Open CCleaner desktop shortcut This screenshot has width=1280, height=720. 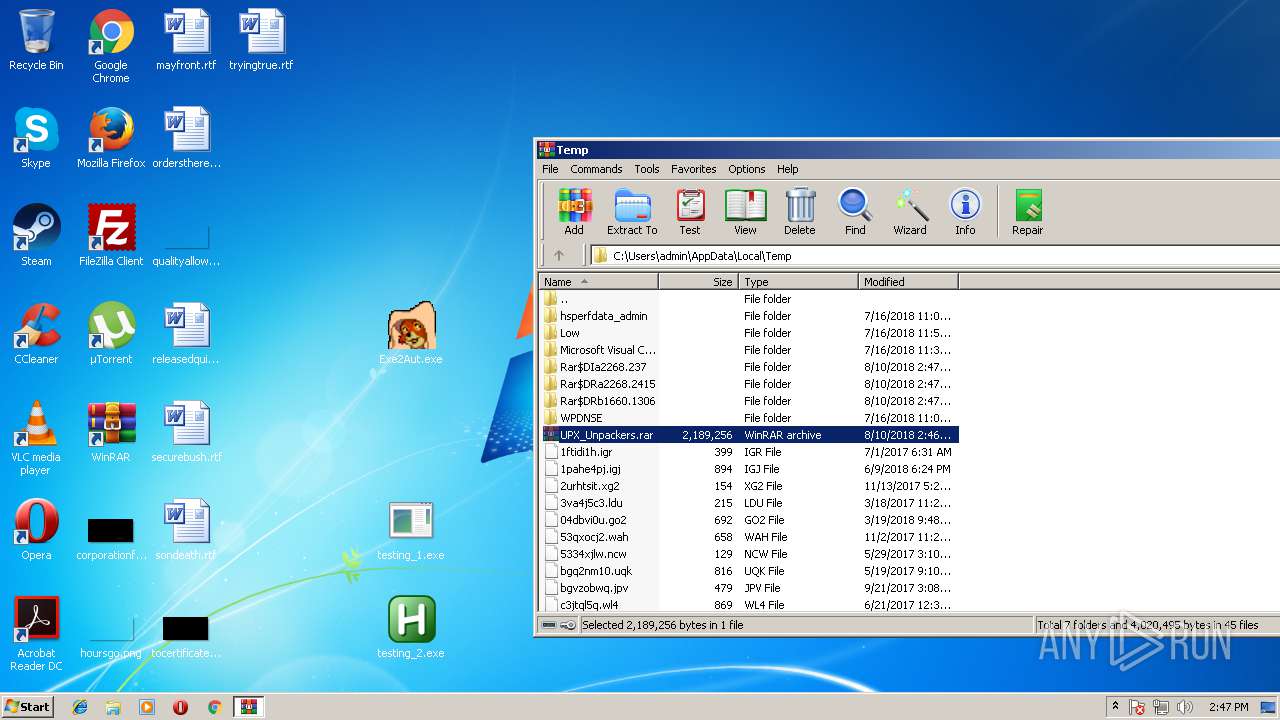click(x=36, y=334)
